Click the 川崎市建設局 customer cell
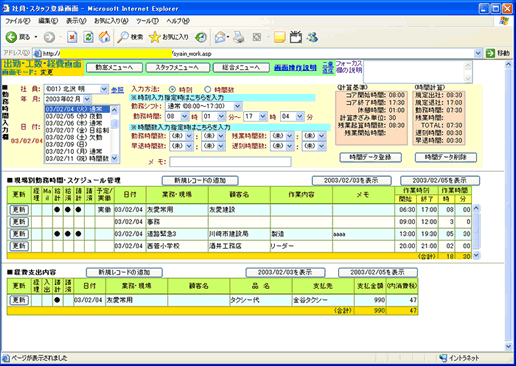Image resolution: width=516 pixels, height=366 pixels. point(239,234)
